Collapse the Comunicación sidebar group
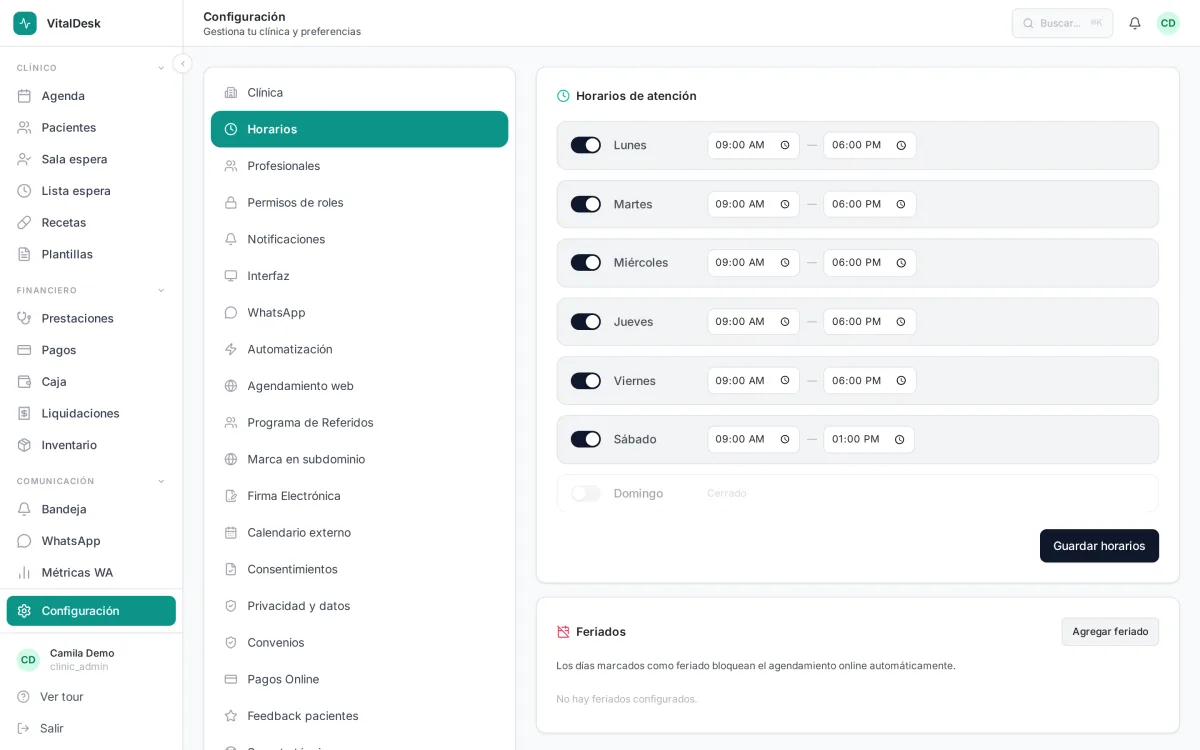The image size is (1200, 750). click(x=161, y=481)
